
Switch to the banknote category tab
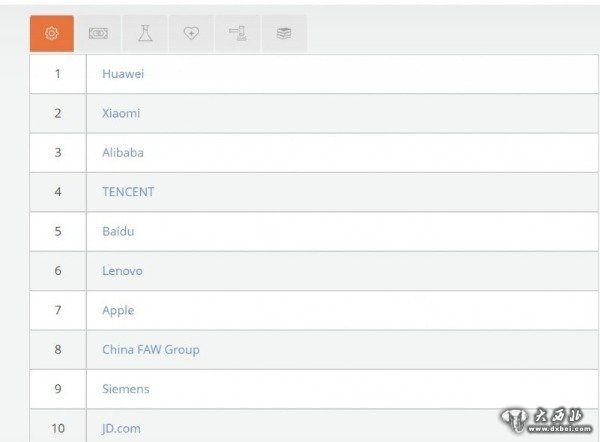(x=98, y=34)
